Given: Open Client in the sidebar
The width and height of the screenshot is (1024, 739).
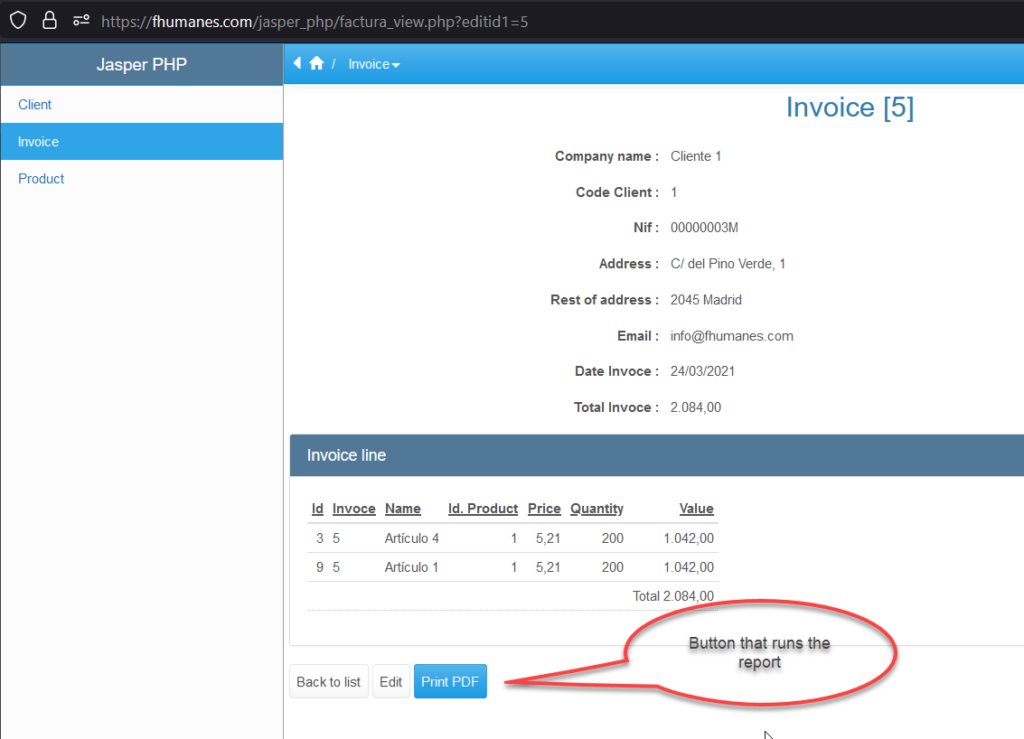Looking at the screenshot, I should click(x=35, y=105).
